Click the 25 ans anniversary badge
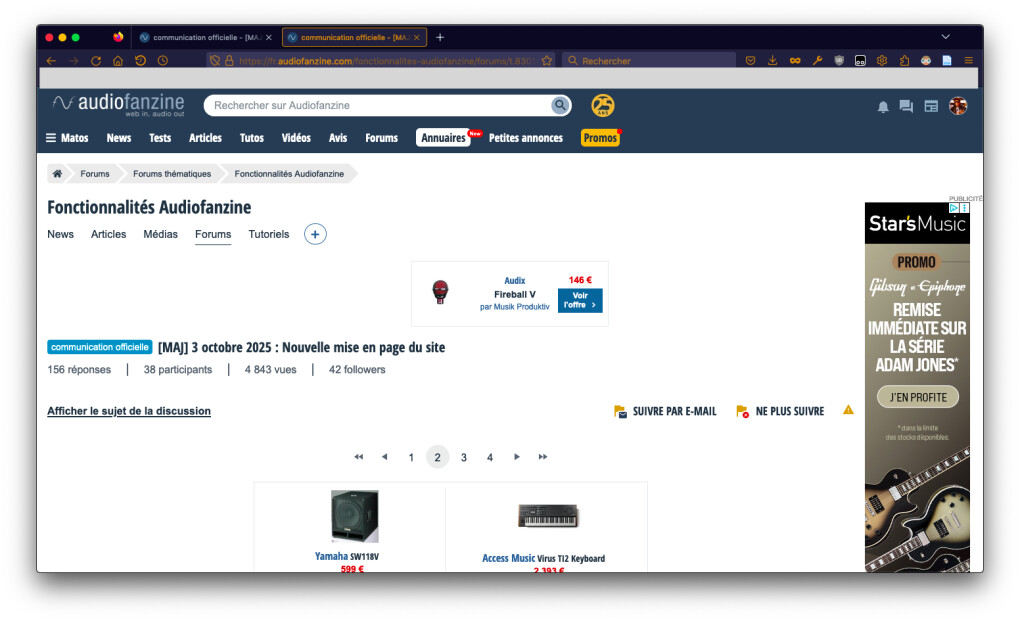Viewport: 1020px width, 621px height. tap(603, 105)
